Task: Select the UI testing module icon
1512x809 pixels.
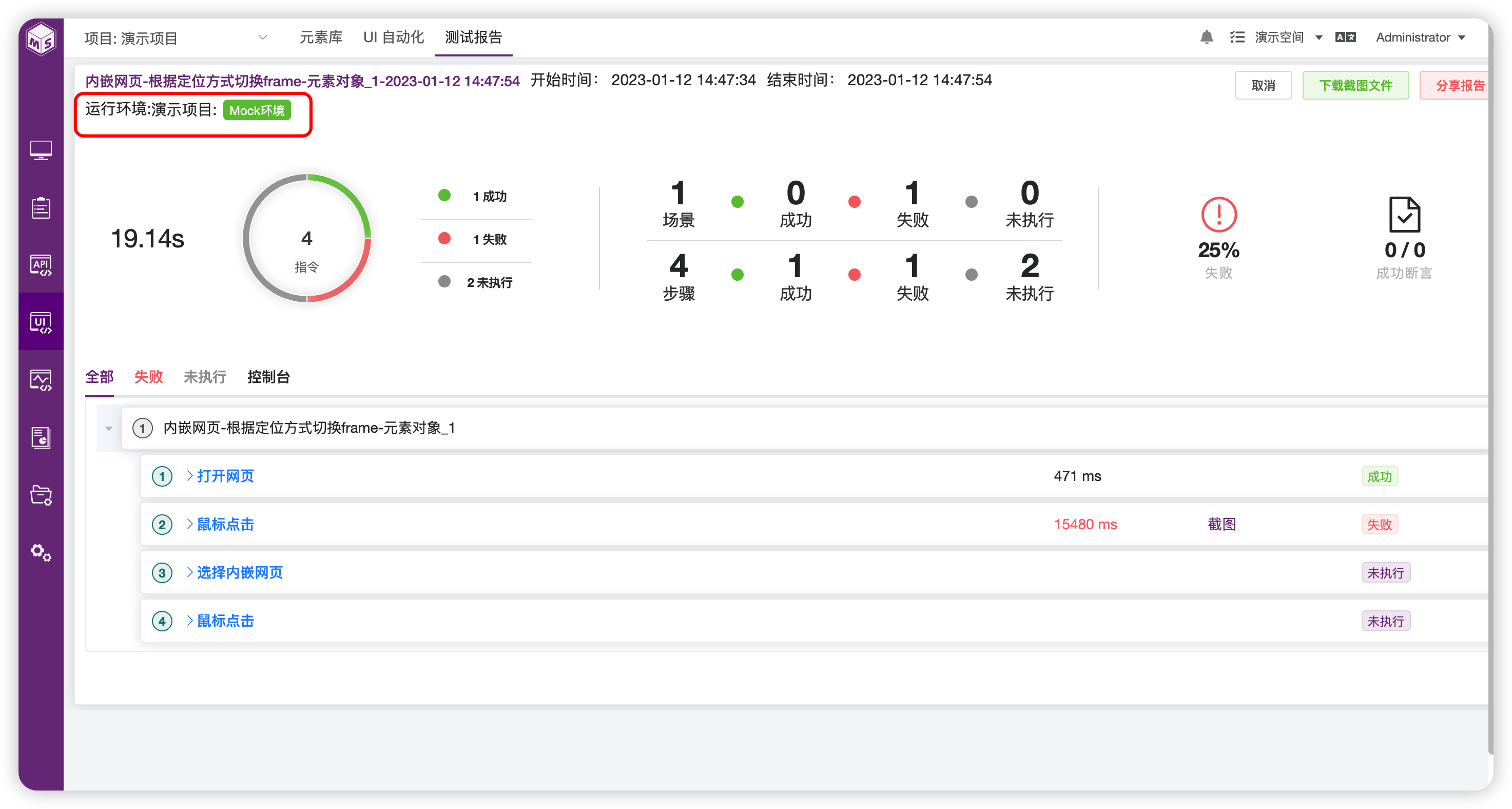Action: 41,322
